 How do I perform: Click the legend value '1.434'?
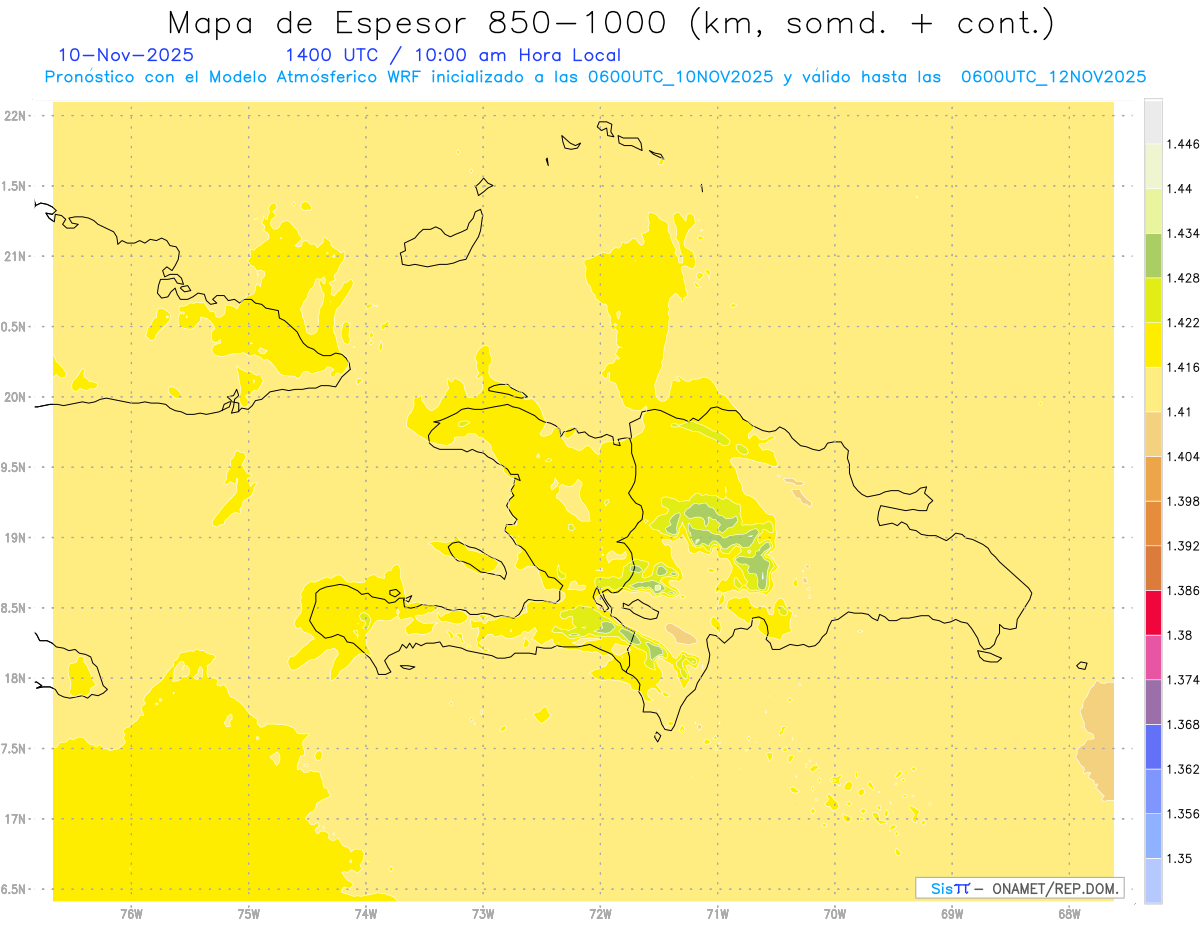tap(1183, 233)
